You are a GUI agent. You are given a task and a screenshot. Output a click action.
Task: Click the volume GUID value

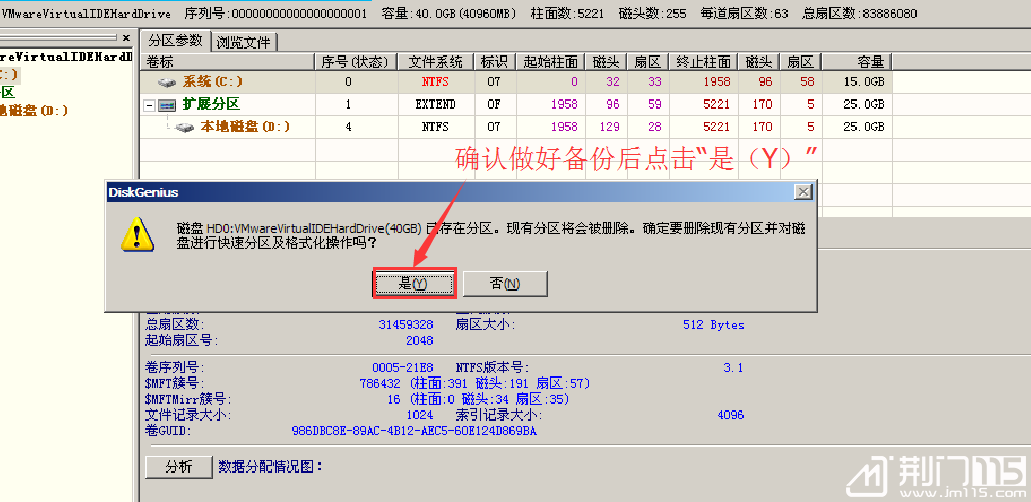coord(414,431)
